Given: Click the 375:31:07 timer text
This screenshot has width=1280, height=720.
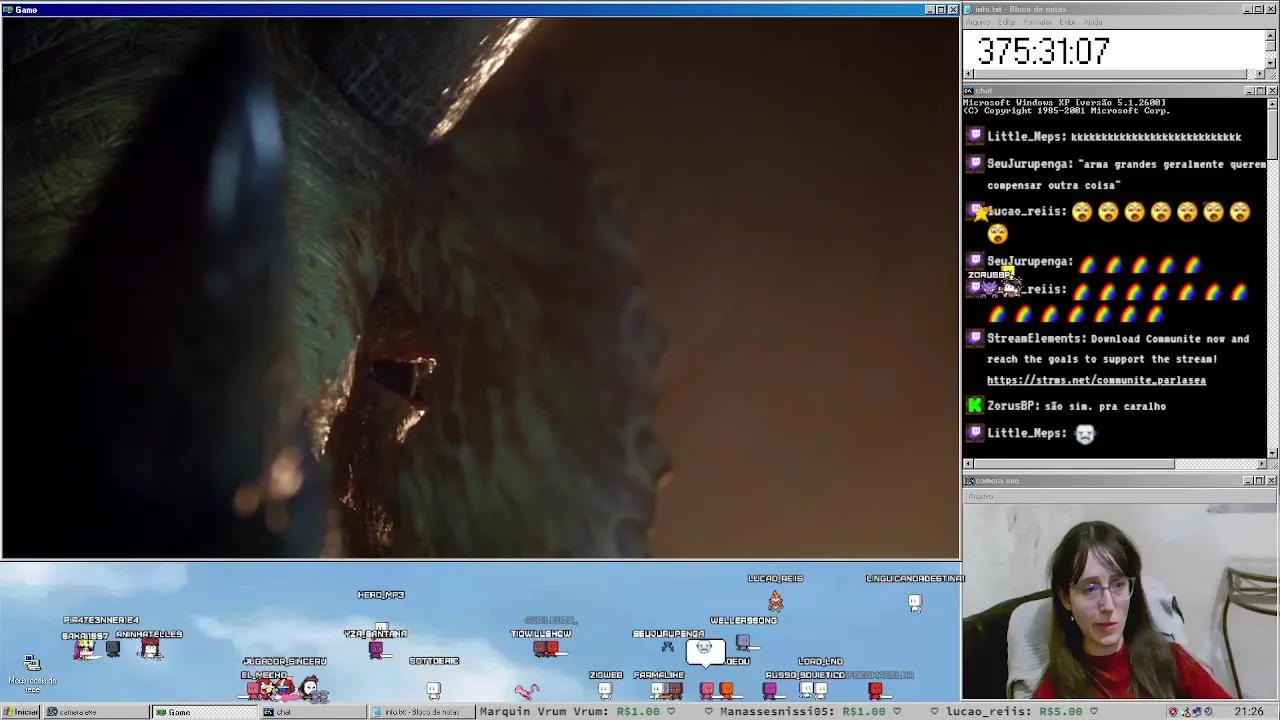Looking at the screenshot, I should point(1043,51).
